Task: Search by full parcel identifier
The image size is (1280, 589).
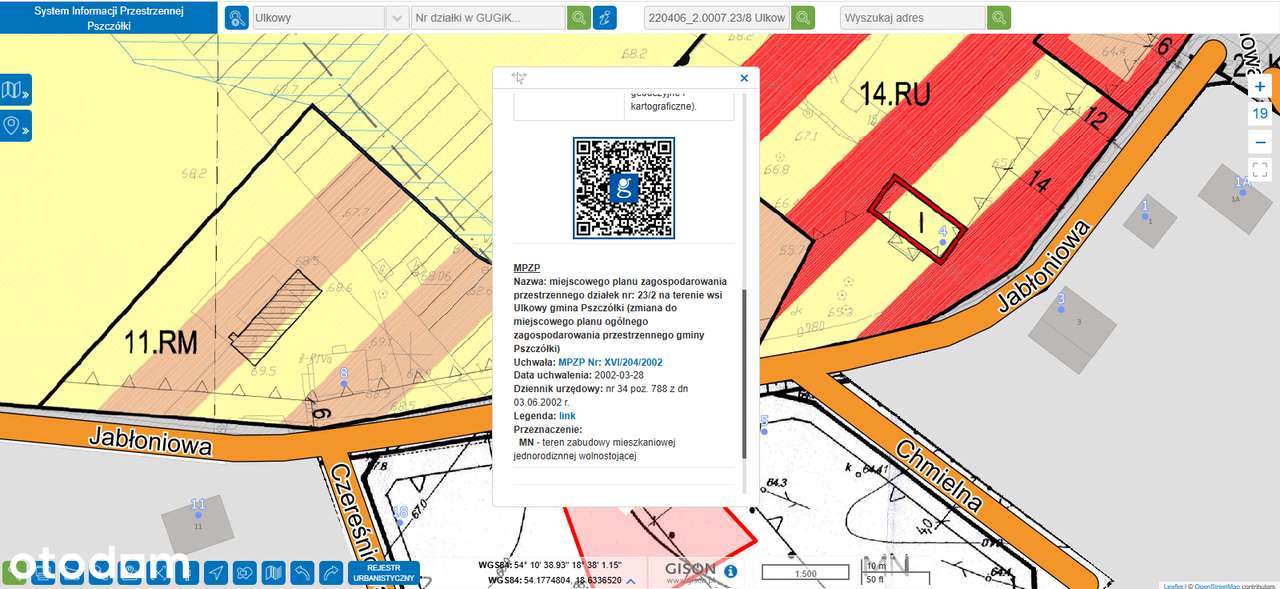Action: tap(803, 18)
